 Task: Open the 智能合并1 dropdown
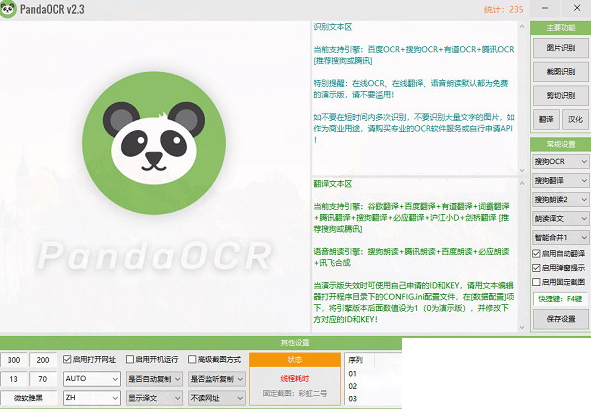click(x=560, y=238)
